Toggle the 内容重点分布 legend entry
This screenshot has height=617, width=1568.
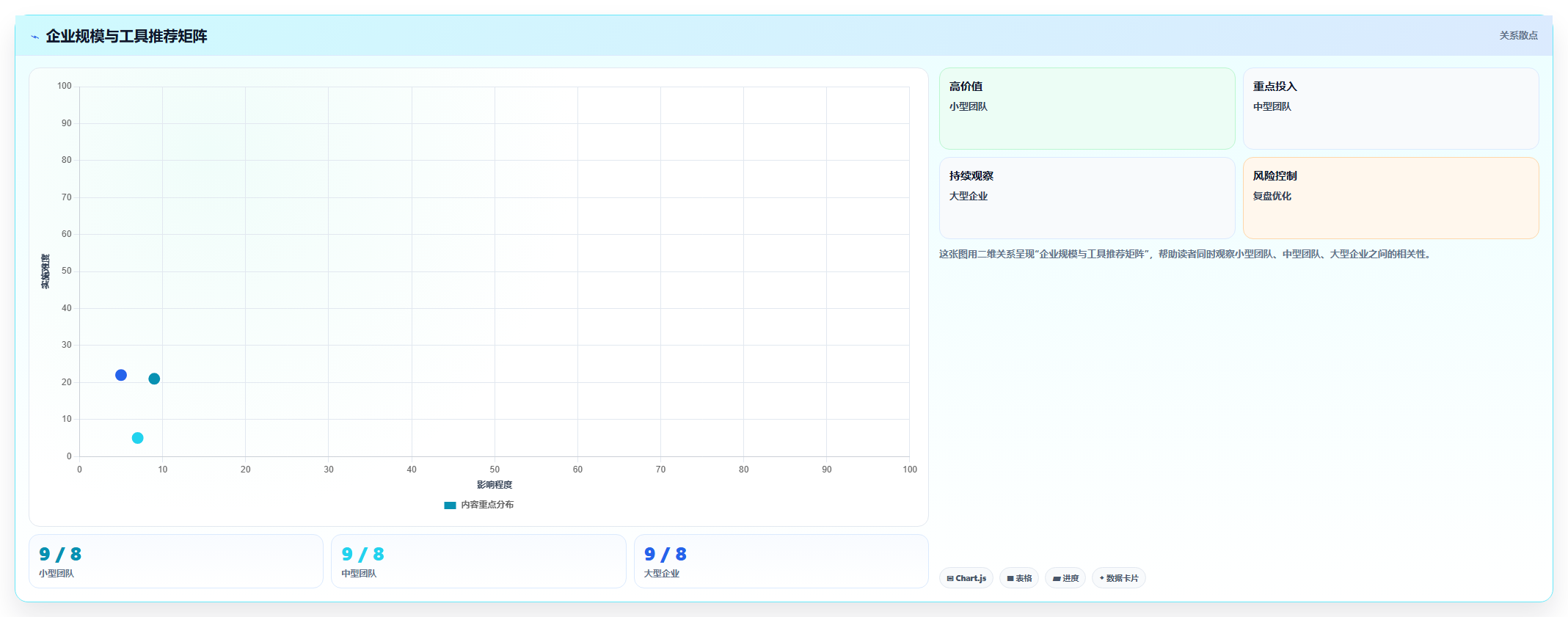click(x=479, y=505)
